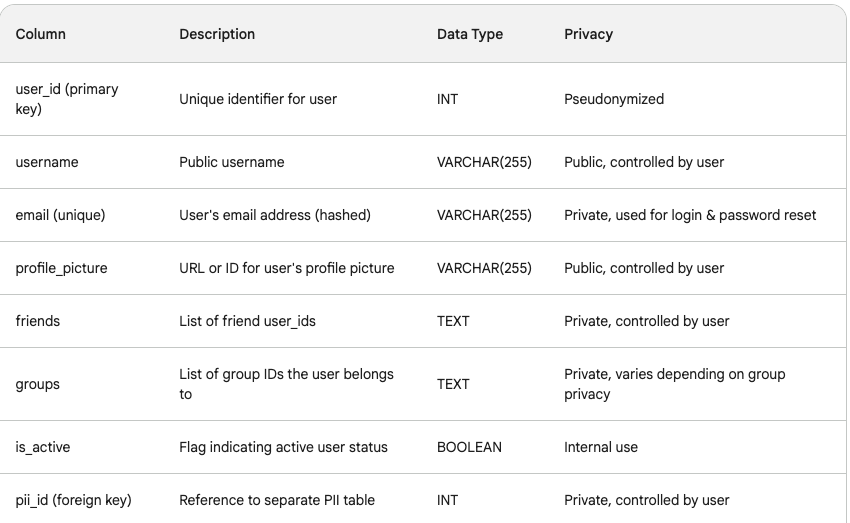
Task: Click the email (unique) cell
Action: [x=60, y=215]
